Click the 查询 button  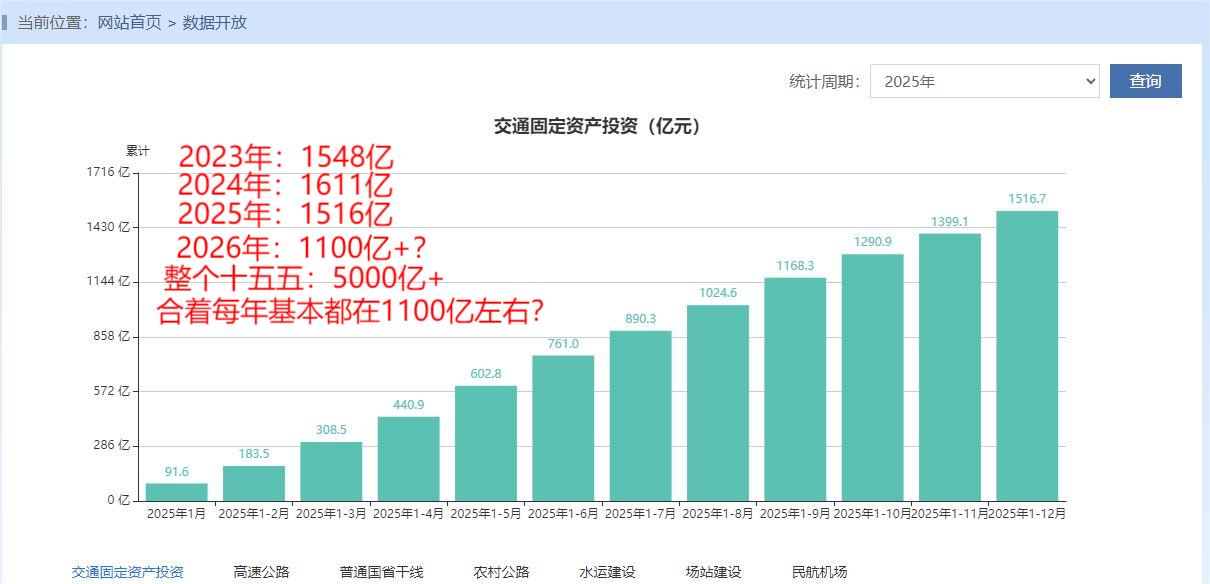tap(1145, 81)
